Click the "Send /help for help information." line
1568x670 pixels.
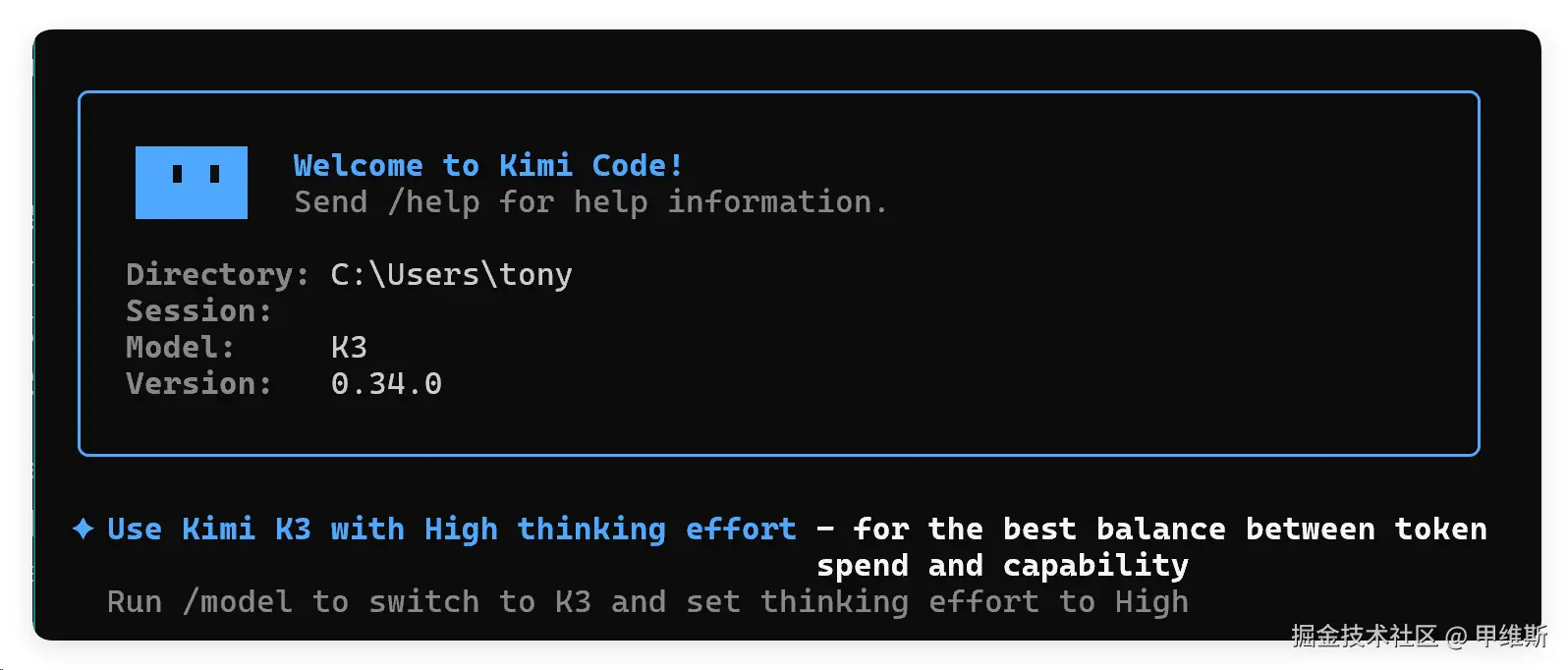(x=590, y=202)
